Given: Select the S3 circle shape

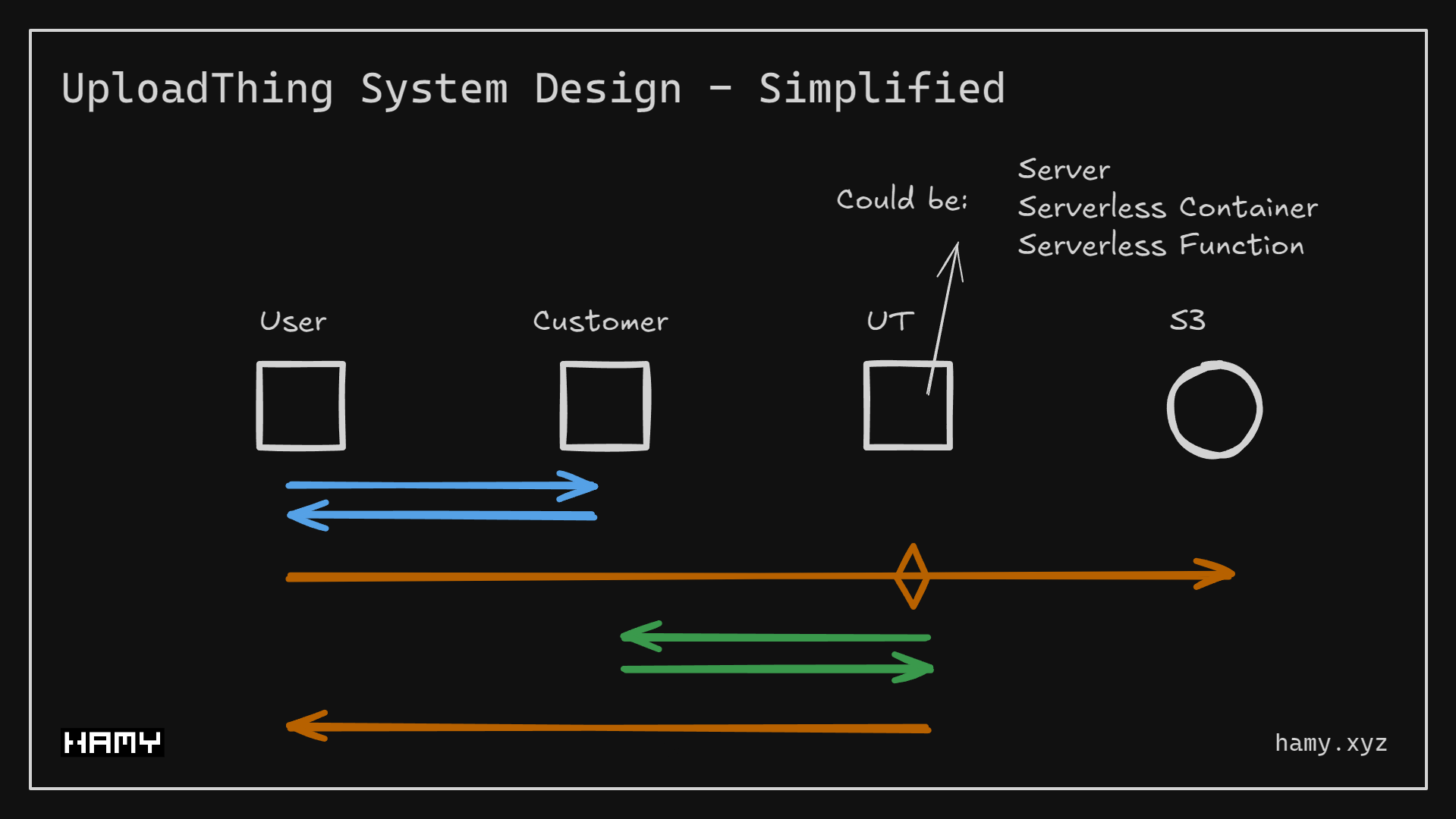Looking at the screenshot, I should pyautogui.click(x=1215, y=407).
